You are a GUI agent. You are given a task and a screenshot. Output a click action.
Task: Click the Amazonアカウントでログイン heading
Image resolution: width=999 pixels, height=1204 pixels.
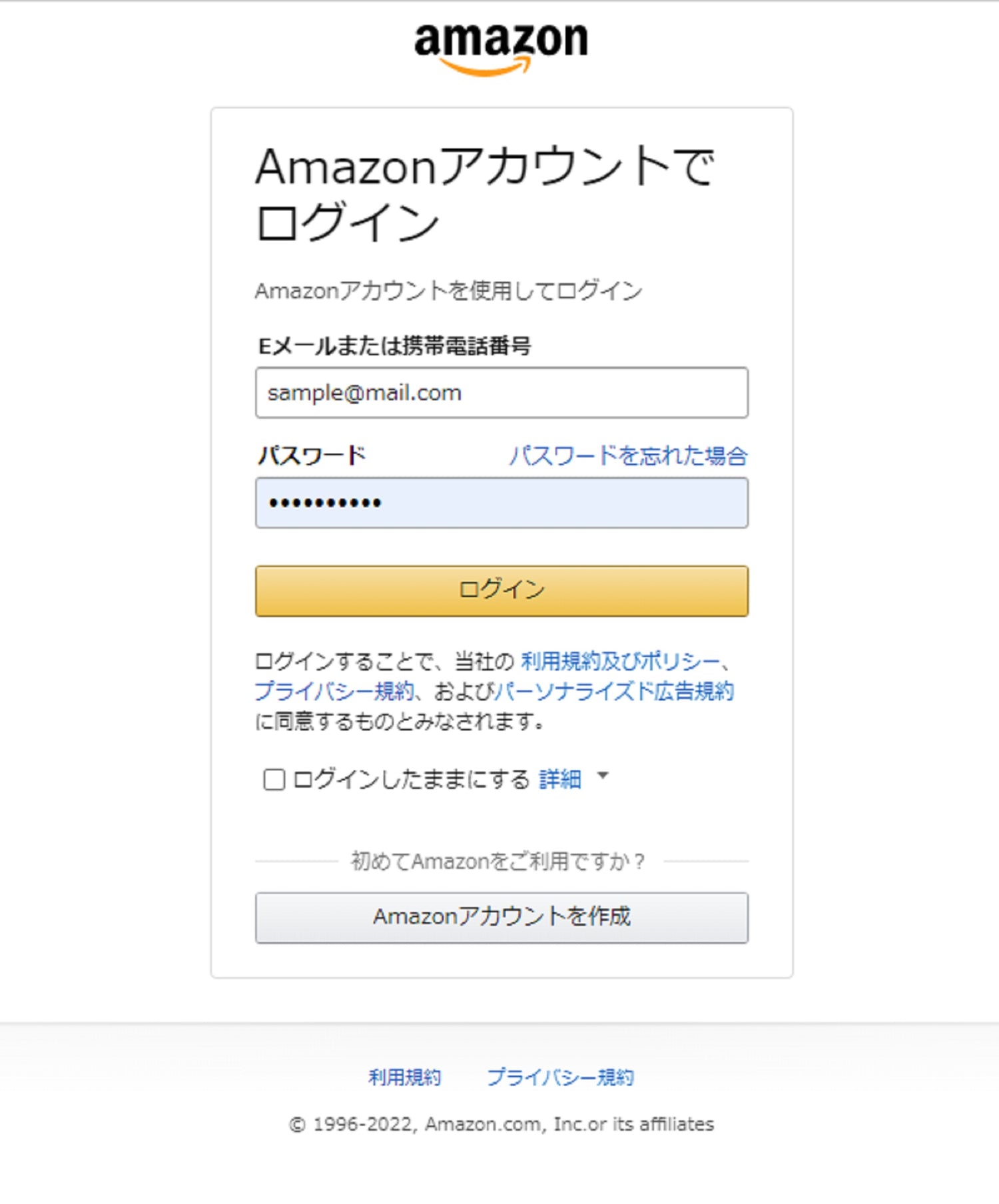484,193
